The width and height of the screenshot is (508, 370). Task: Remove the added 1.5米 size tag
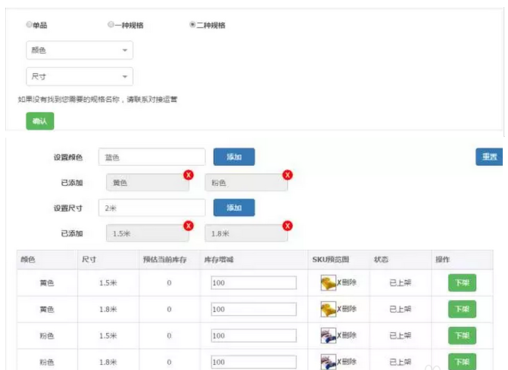tap(188, 226)
